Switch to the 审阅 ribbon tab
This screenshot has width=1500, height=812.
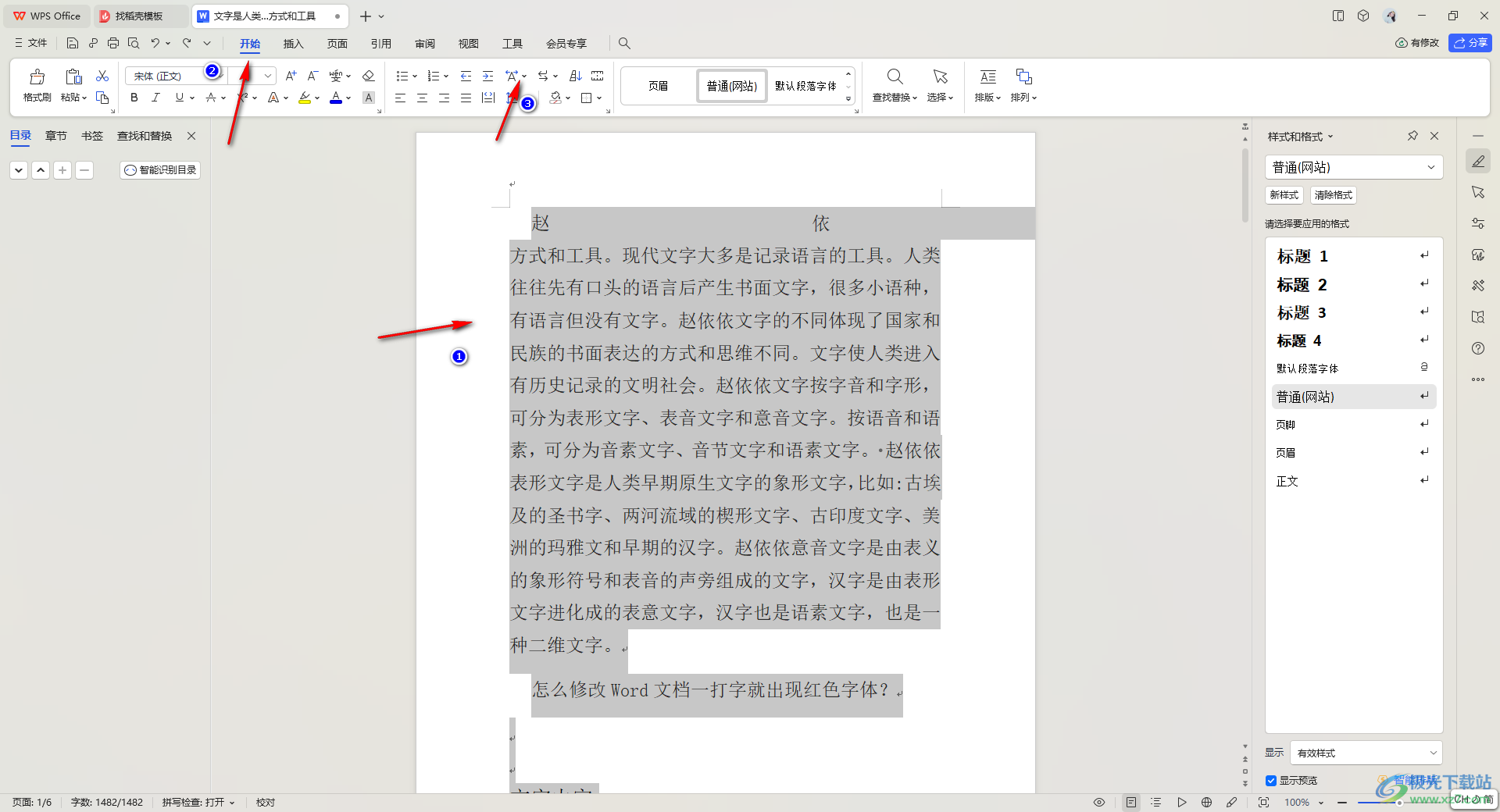(425, 44)
